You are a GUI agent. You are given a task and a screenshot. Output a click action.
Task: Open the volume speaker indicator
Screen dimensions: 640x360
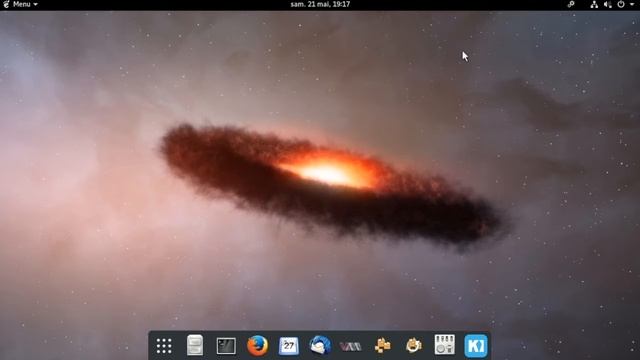point(608,4)
